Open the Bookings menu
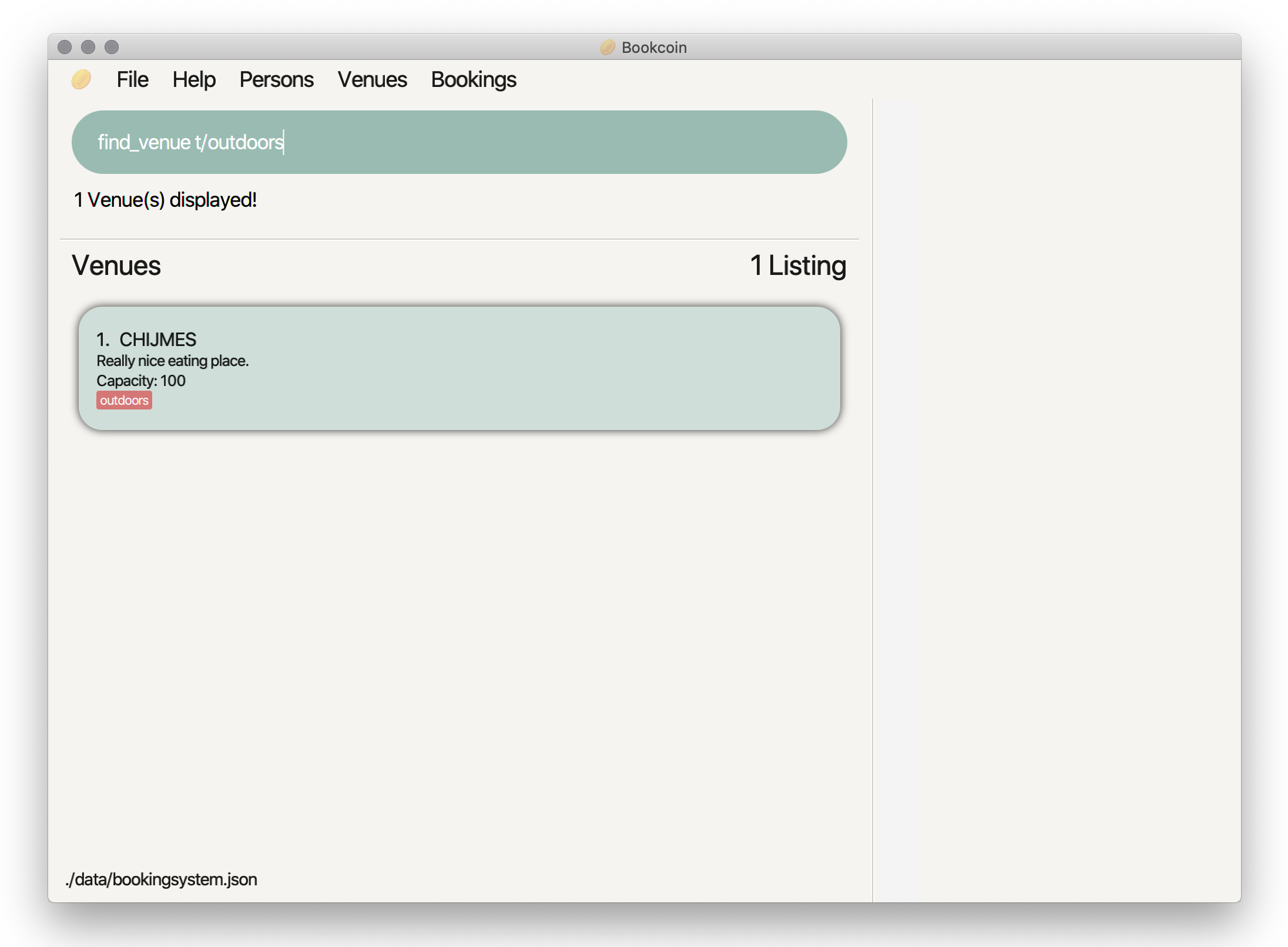Image resolution: width=1288 pixels, height=947 pixels. point(474,79)
